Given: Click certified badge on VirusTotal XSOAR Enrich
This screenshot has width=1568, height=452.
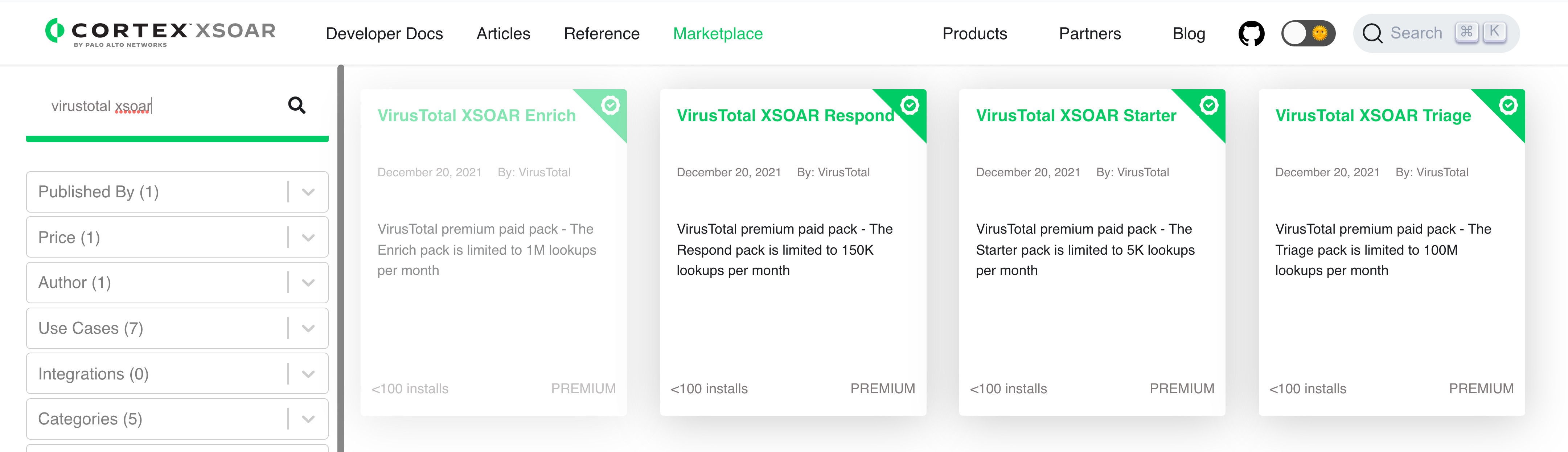Looking at the screenshot, I should click(x=610, y=105).
